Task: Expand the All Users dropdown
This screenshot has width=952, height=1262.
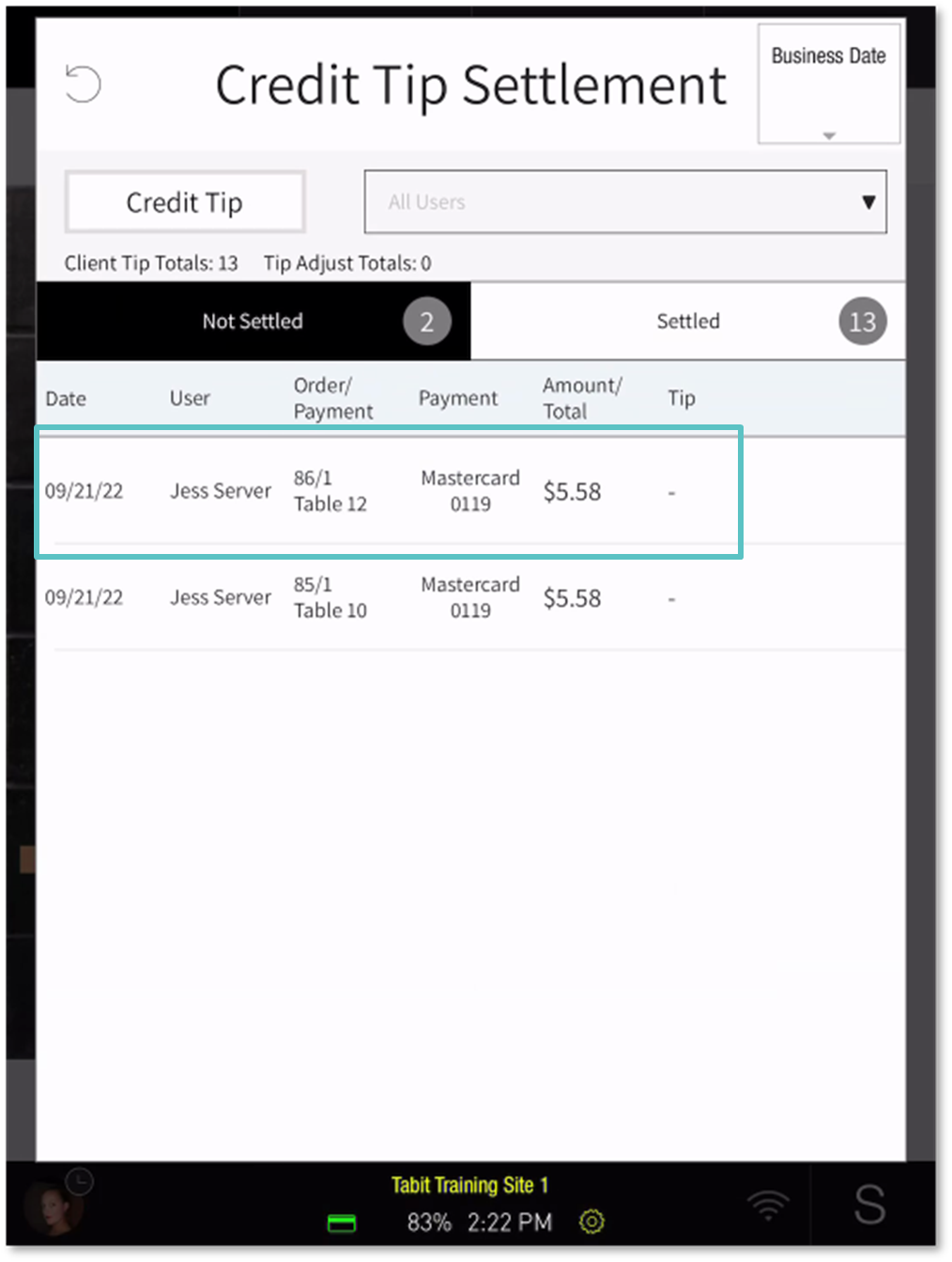Action: pyautogui.click(x=624, y=202)
